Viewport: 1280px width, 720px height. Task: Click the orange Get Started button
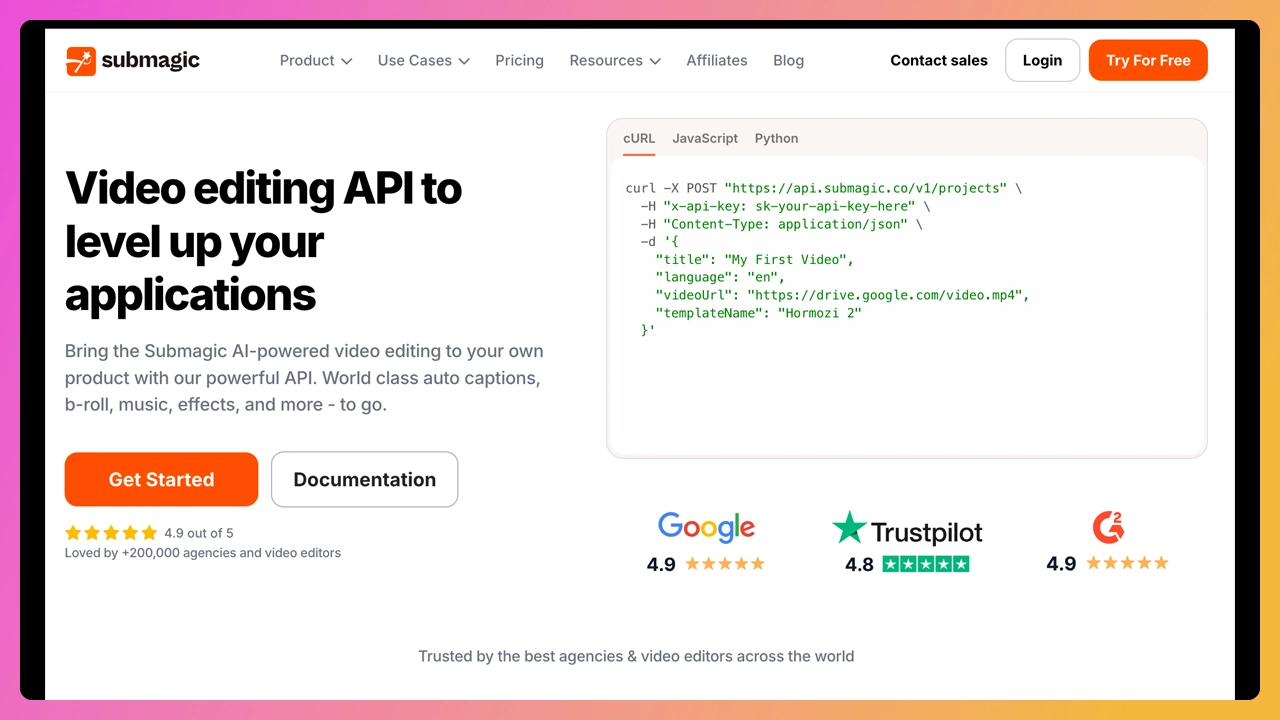pos(161,479)
